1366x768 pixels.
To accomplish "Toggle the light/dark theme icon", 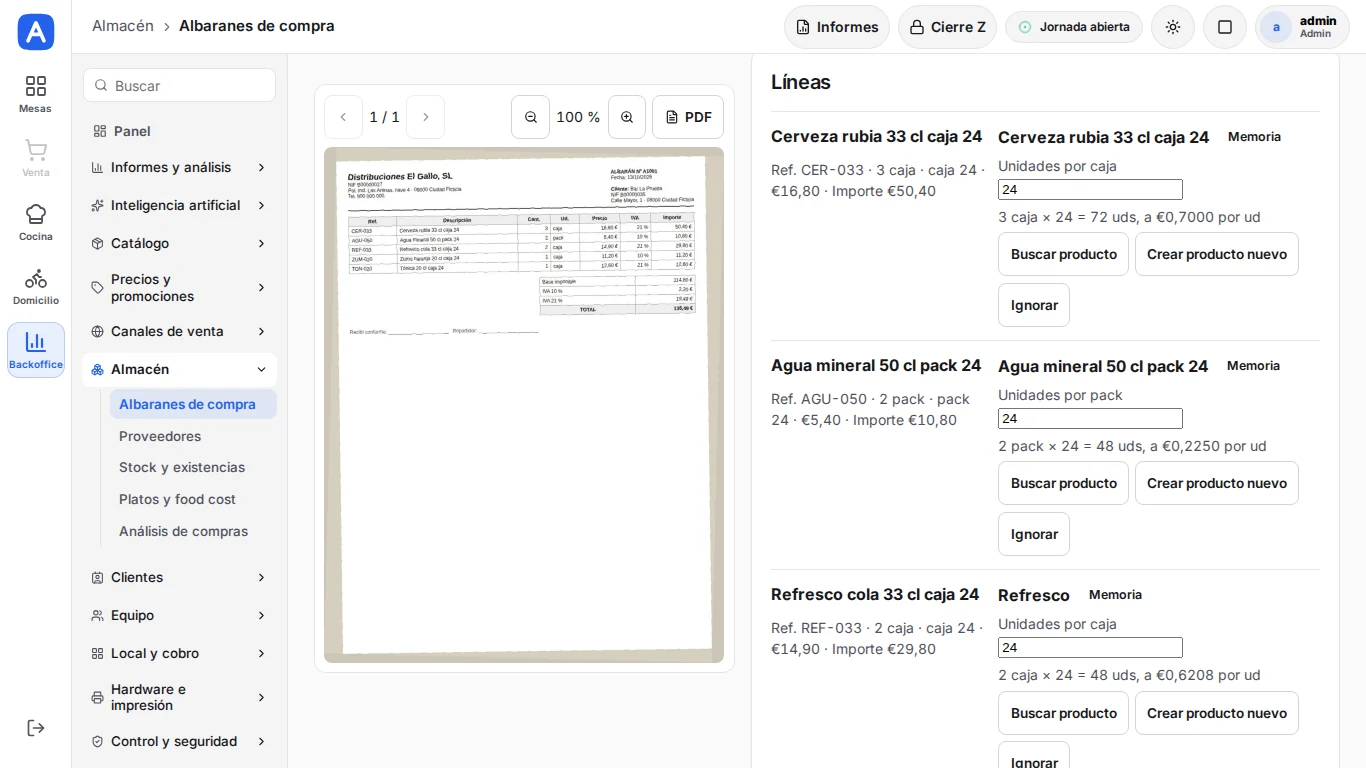I will 1173,27.
